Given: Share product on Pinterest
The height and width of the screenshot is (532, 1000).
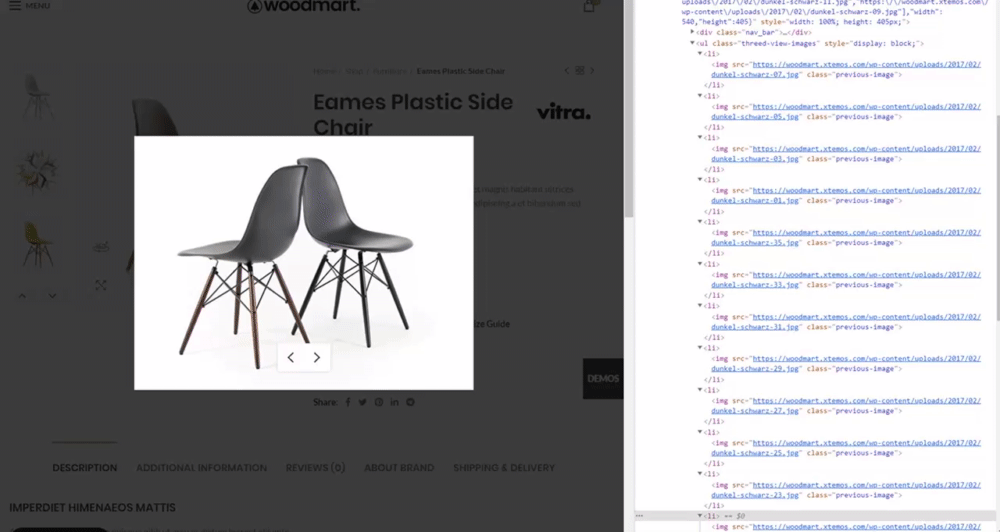Looking at the screenshot, I should [x=379, y=402].
